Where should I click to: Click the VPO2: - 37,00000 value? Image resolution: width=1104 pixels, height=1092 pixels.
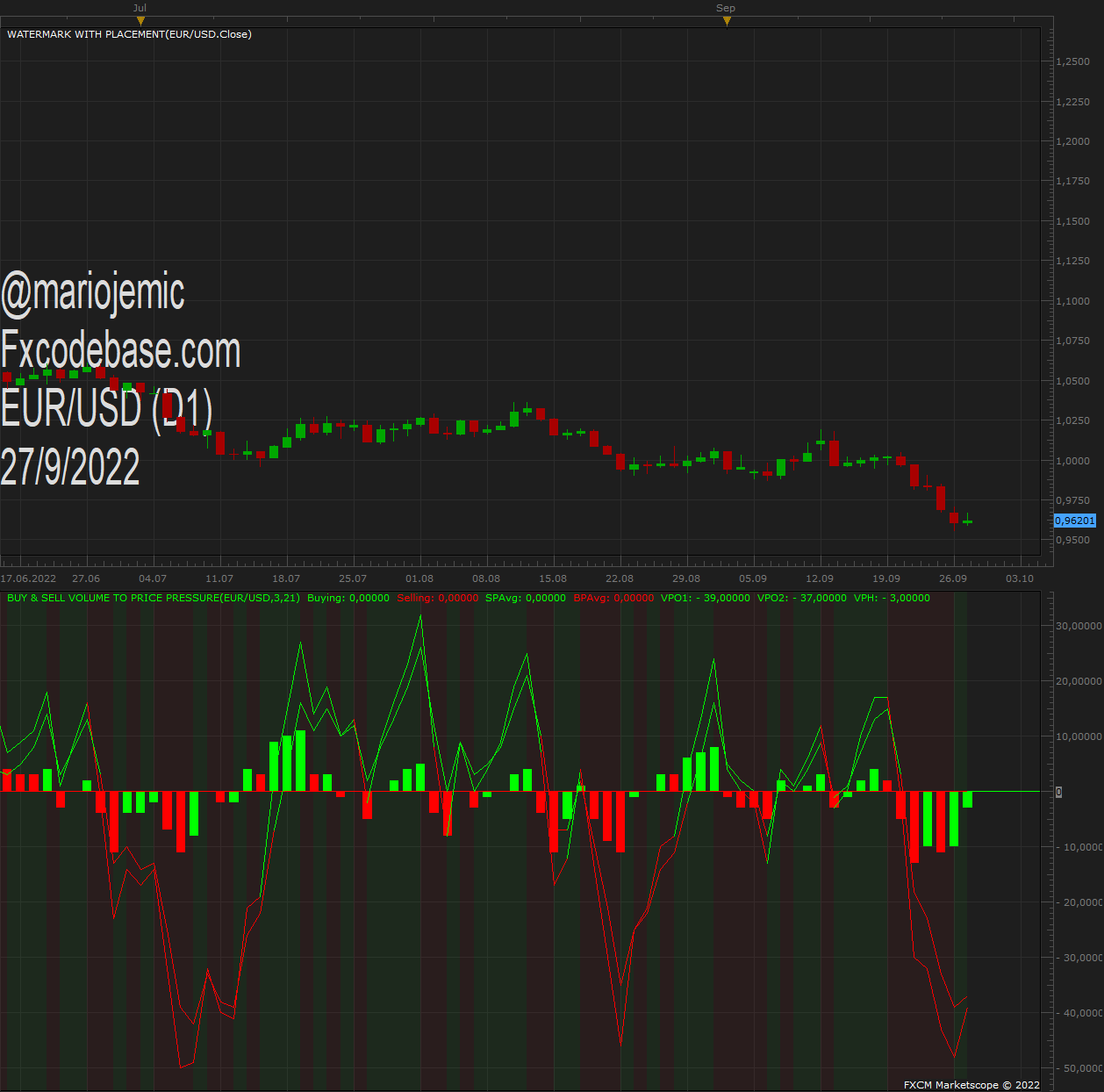802,598
